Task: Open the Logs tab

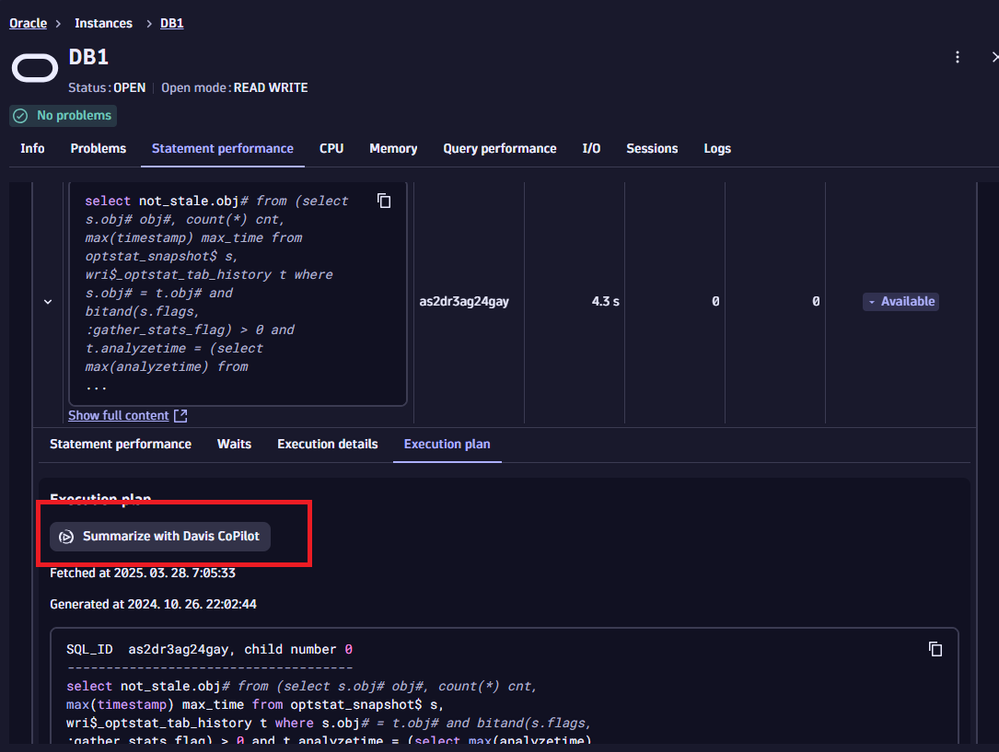Action: click(x=717, y=148)
